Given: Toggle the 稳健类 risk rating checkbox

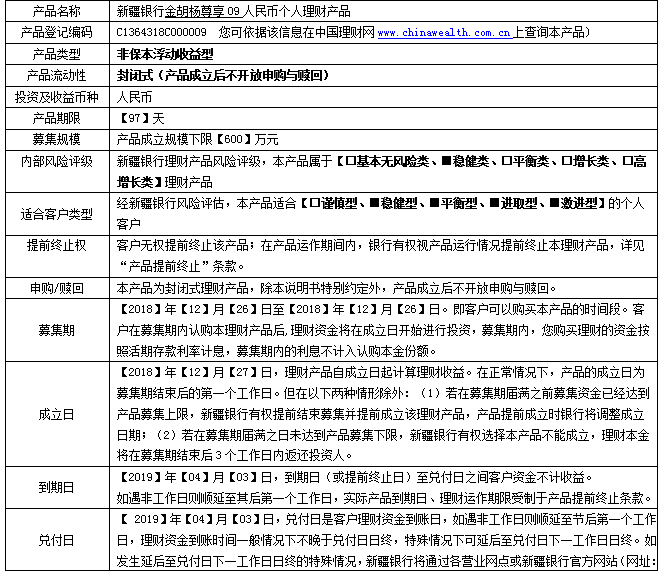Looking at the screenshot, I should (x=446, y=161).
